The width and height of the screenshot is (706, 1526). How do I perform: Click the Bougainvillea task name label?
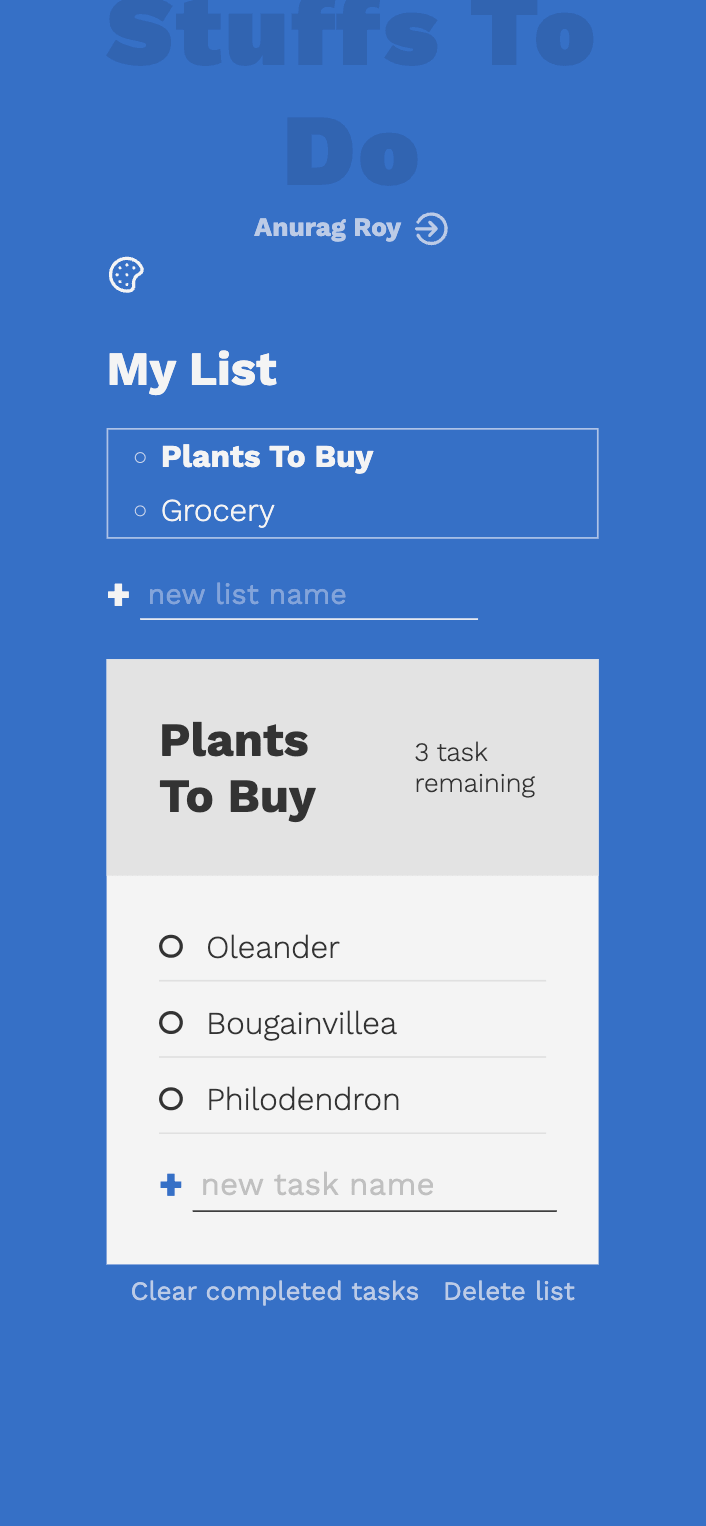click(x=301, y=1023)
